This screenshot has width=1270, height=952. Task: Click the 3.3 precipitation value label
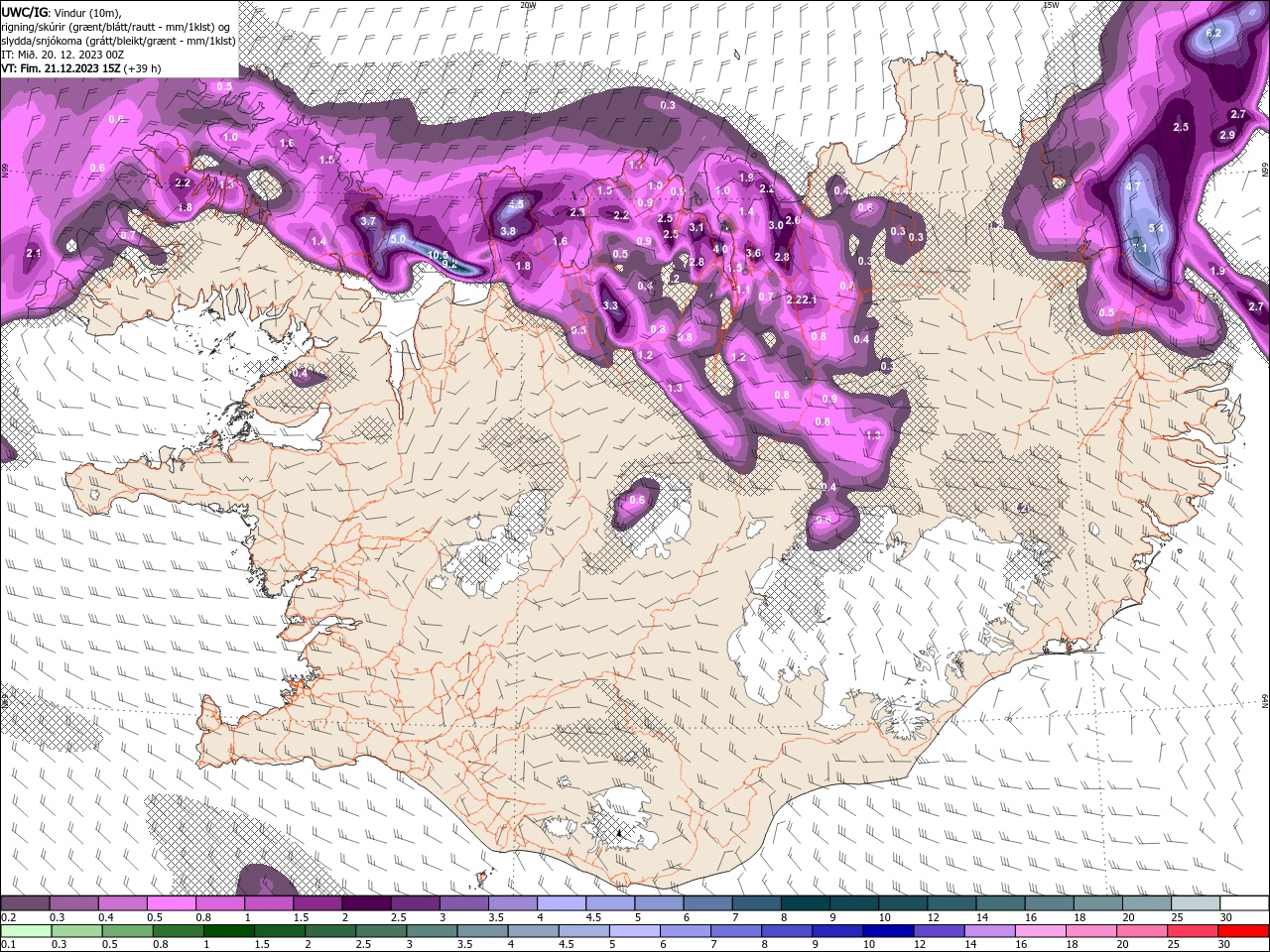coord(610,305)
